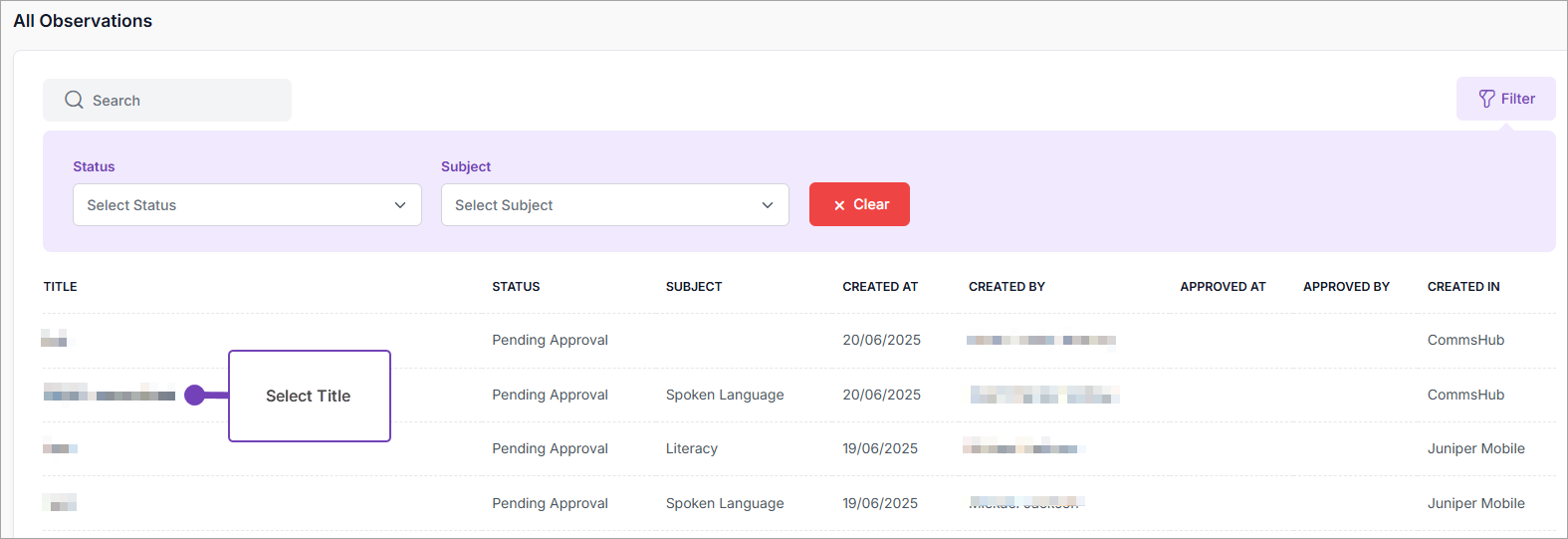Open title of the Literacy observation row

tap(60, 448)
